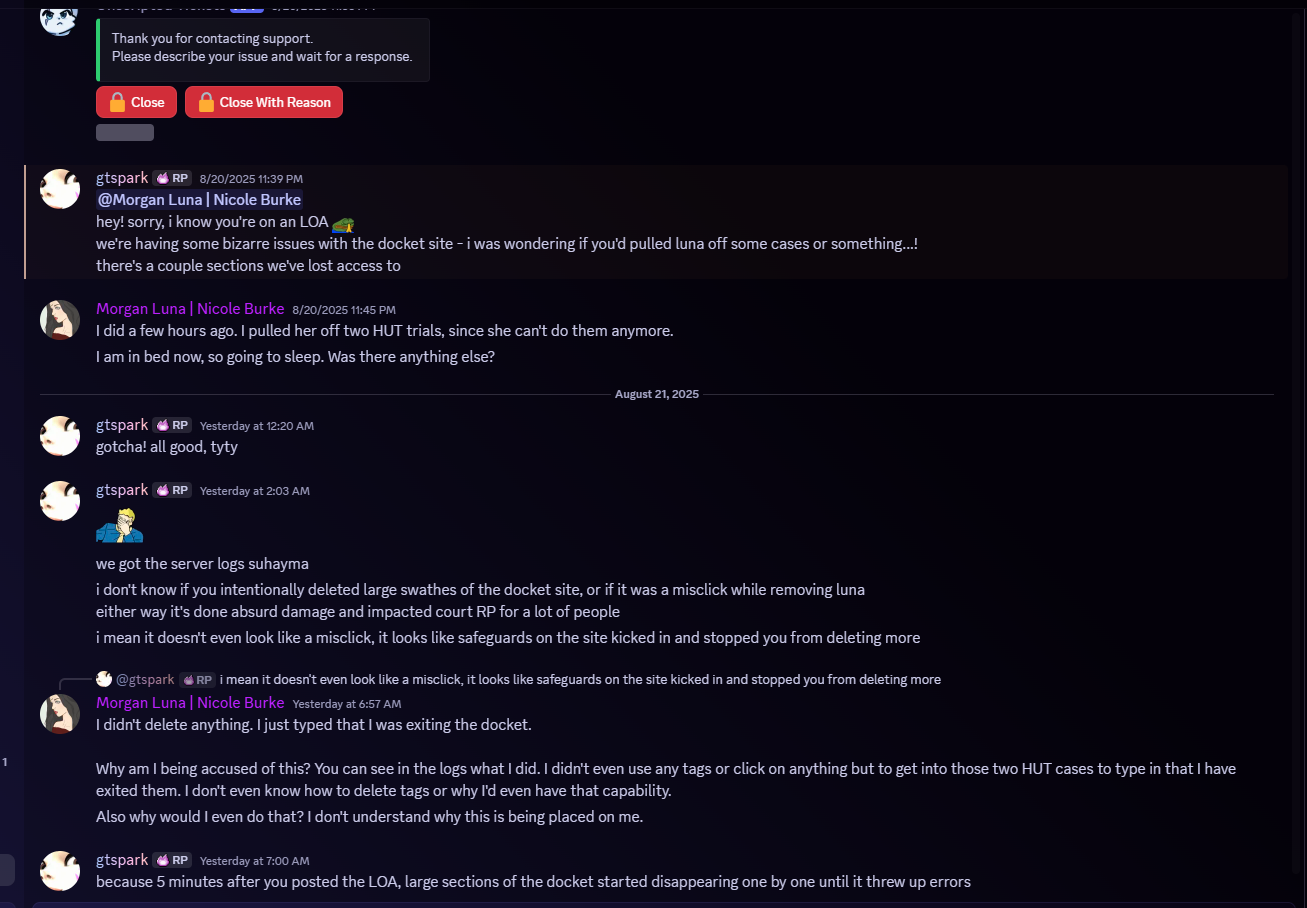Click the @gtspark name in the reply preview
The width and height of the screenshot is (1307, 908).
pos(145,680)
